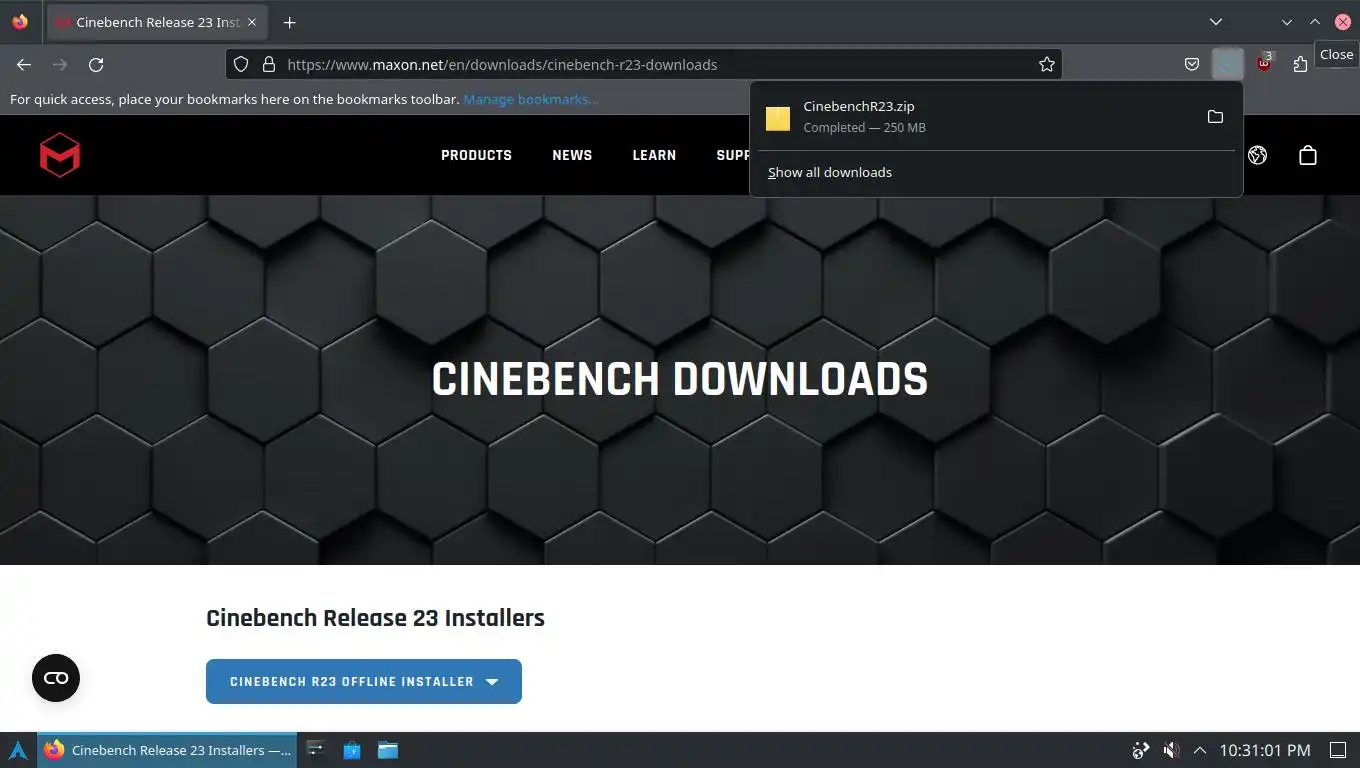List all tabs with the dropdown arrow
1360x768 pixels.
click(1216, 22)
